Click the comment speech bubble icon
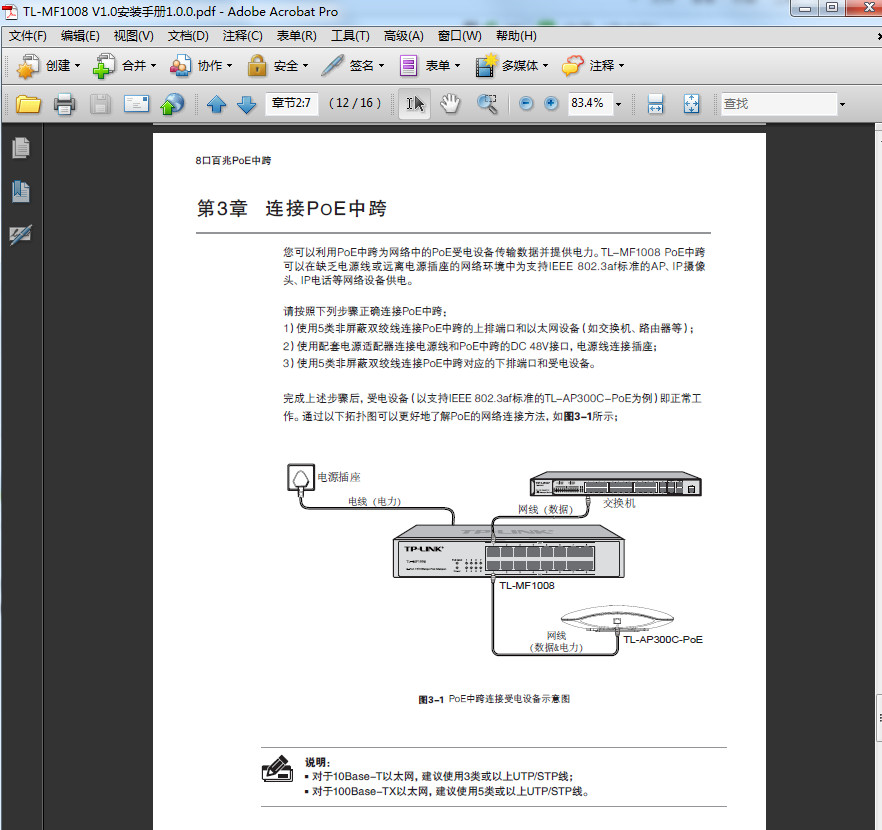The height and width of the screenshot is (830, 882). point(572,66)
